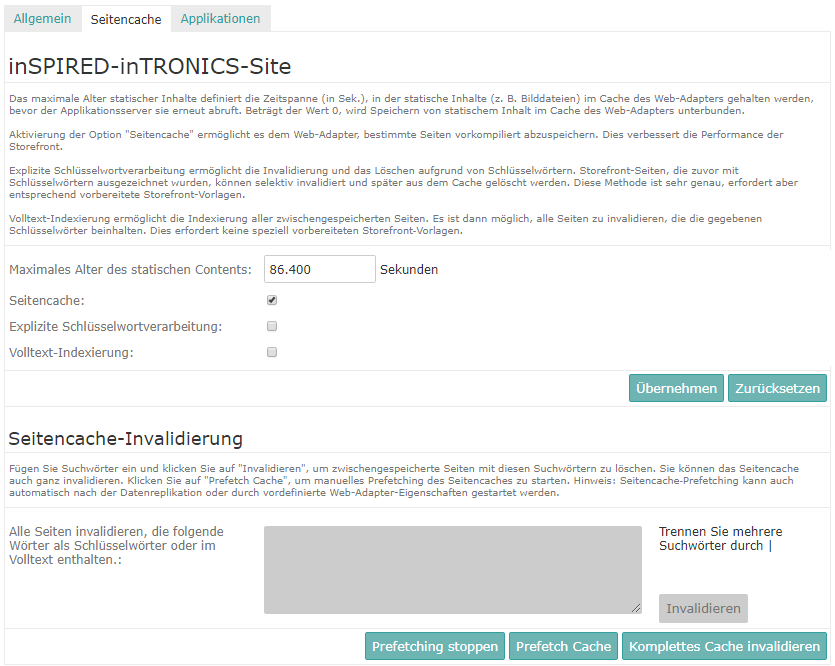Open the Applikationen tab
The image size is (835, 666).
220,19
